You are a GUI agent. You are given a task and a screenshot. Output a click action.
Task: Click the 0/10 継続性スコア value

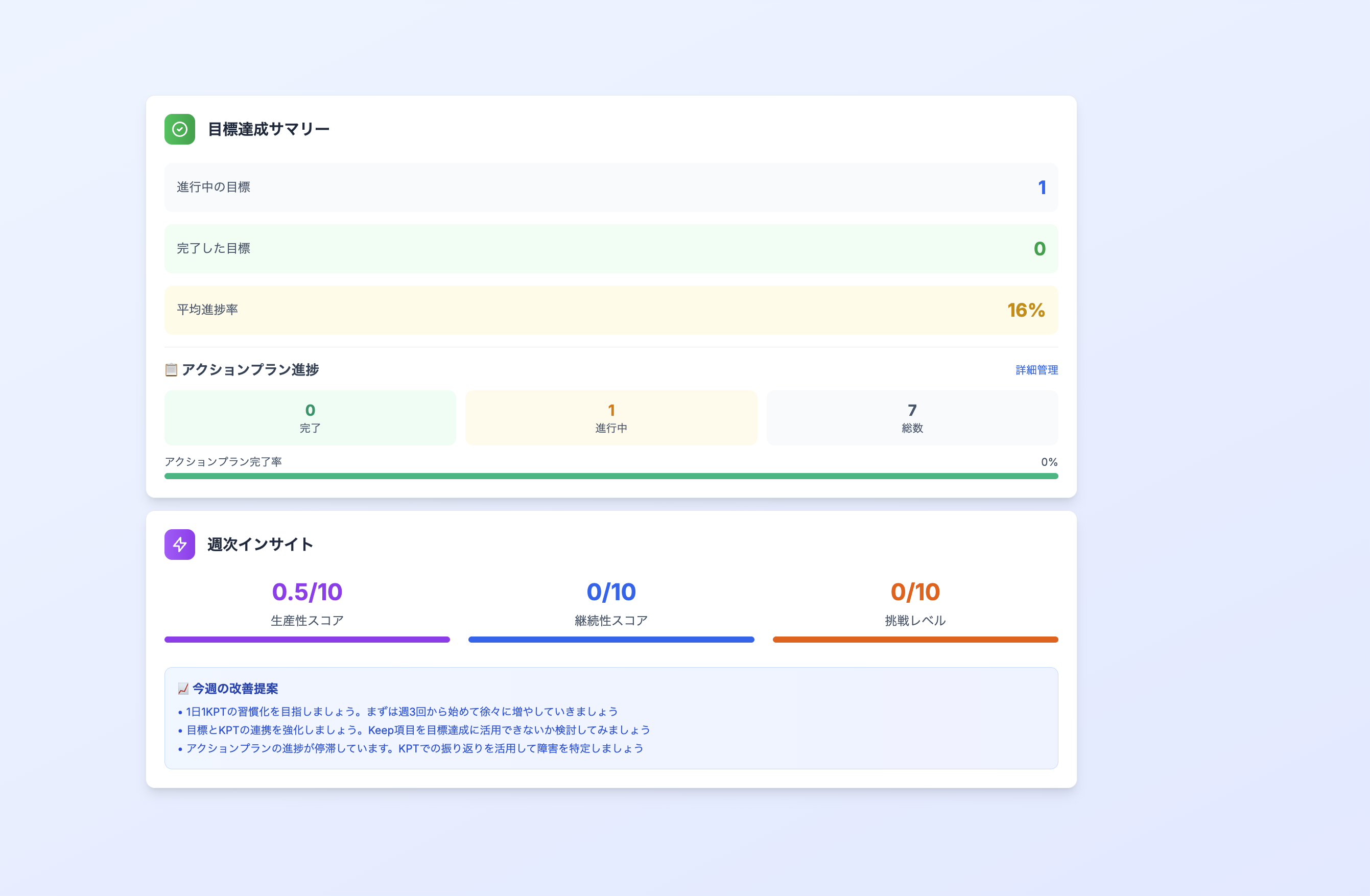pyautogui.click(x=611, y=592)
